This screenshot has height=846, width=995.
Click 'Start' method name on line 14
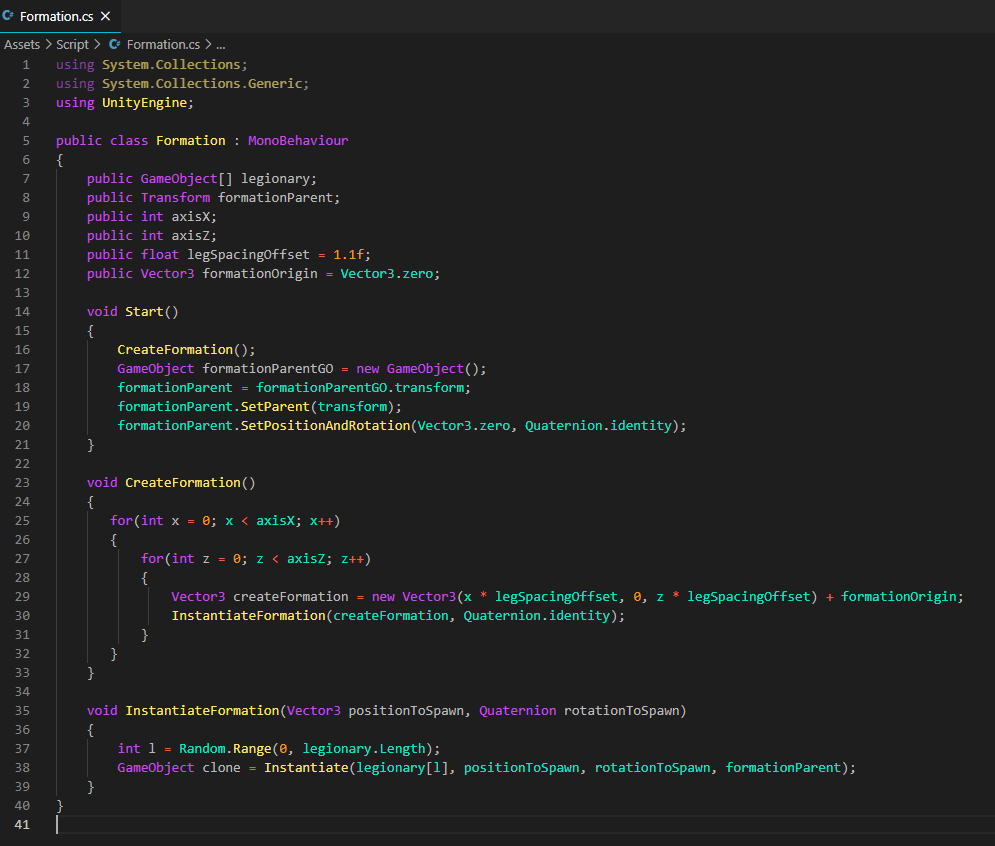[x=144, y=312]
